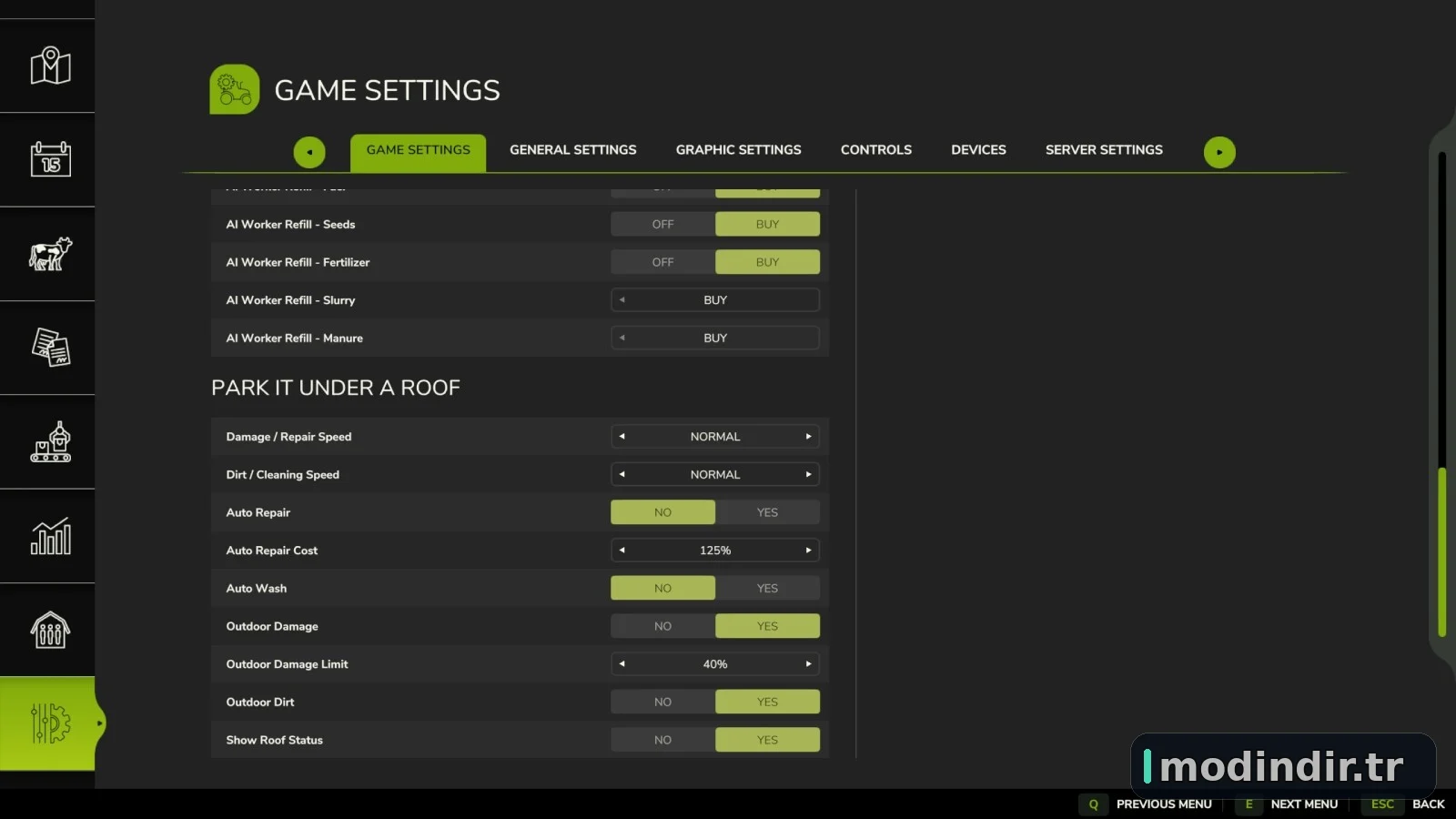Enable Auto Wash with YES
This screenshot has width=1456, height=819.
767,589
